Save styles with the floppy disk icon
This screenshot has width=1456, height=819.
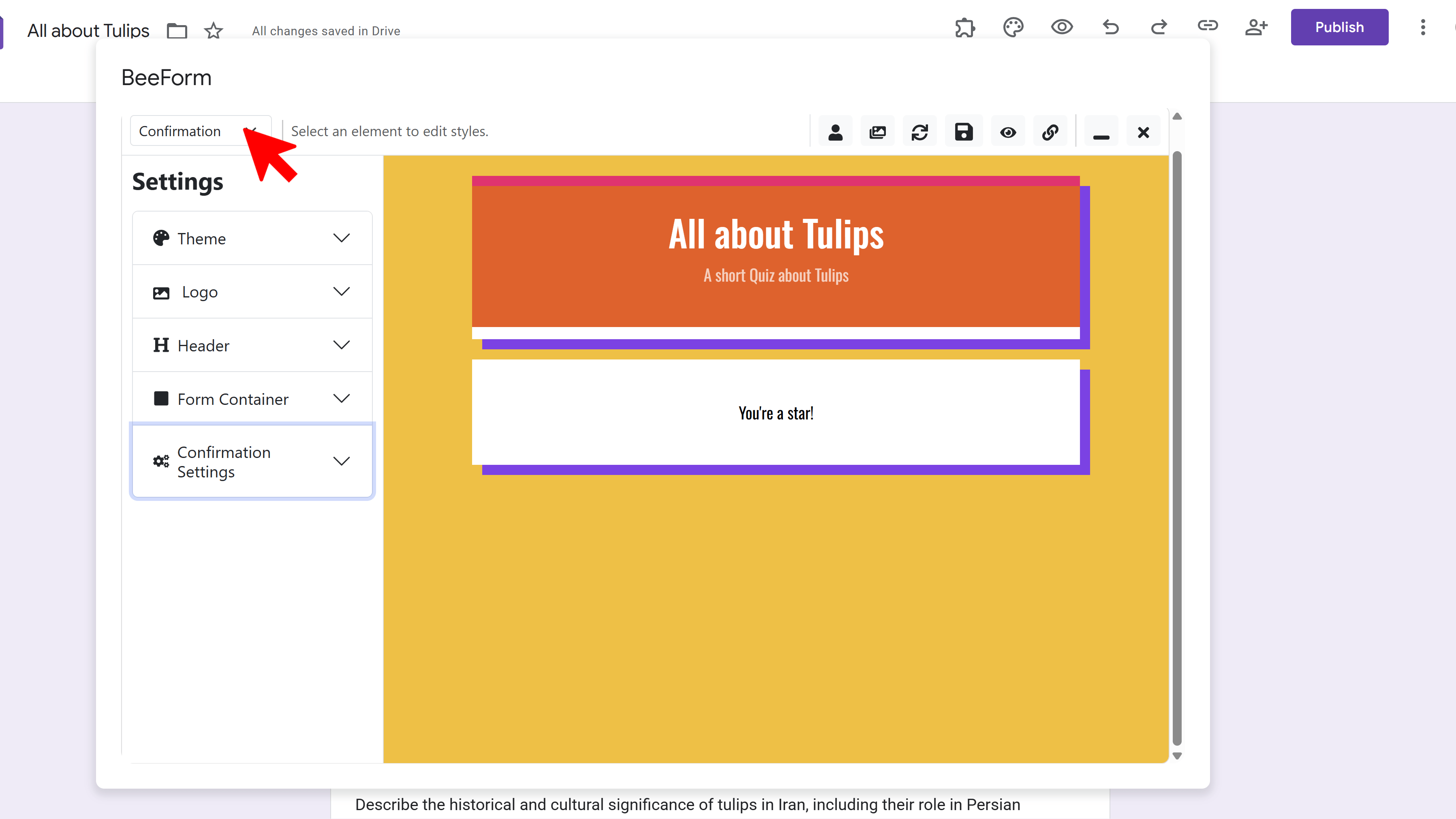964,131
